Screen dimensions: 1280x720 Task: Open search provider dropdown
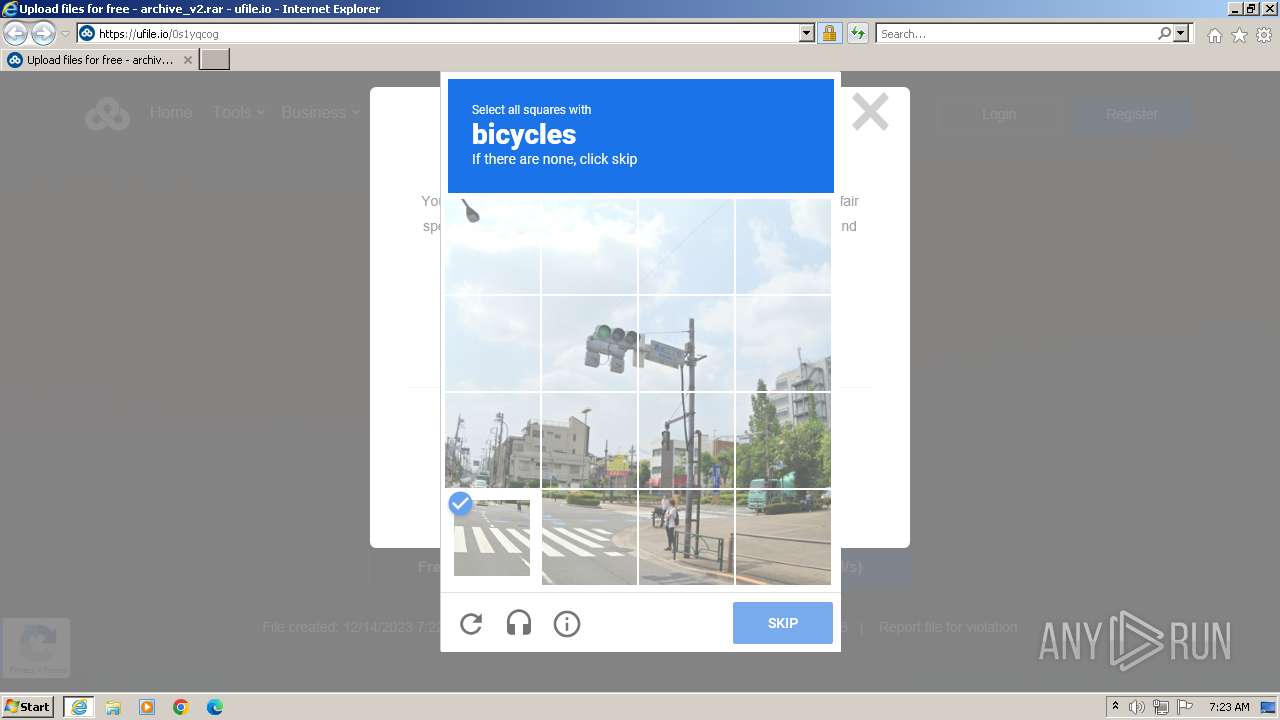tap(1181, 33)
